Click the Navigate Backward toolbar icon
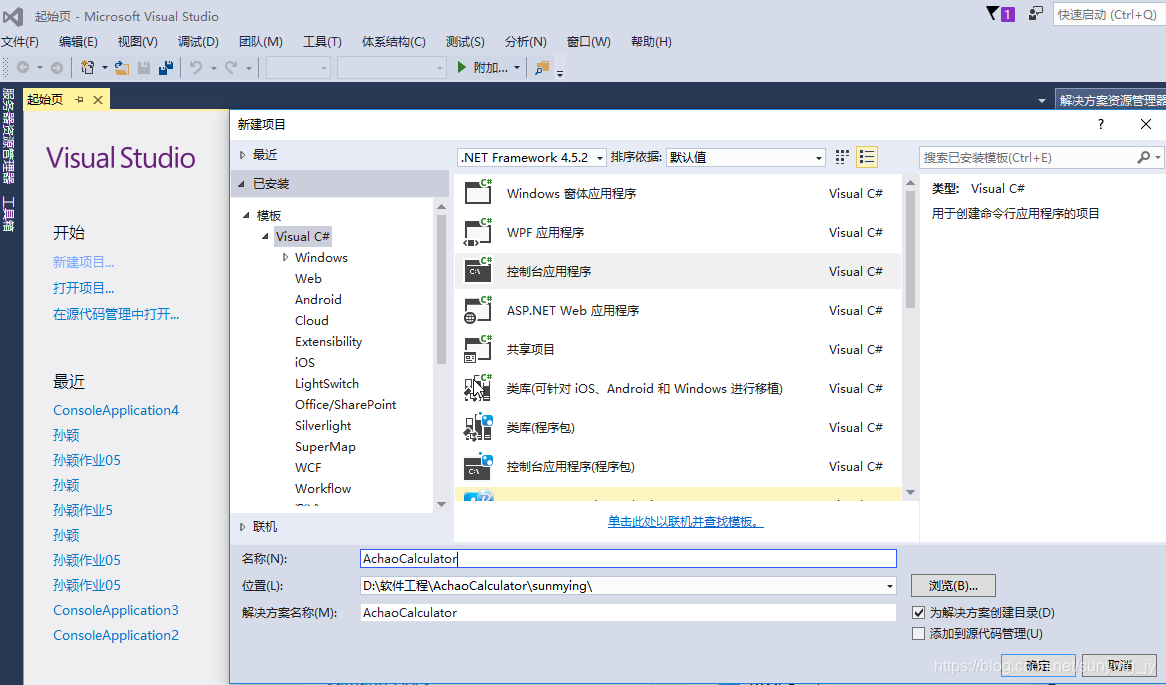Viewport: 1166px width, 685px height. (x=23, y=68)
